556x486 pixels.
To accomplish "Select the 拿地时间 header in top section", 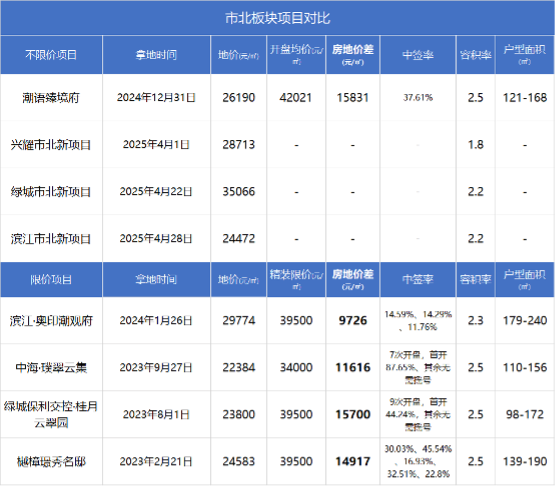I will point(156,55).
